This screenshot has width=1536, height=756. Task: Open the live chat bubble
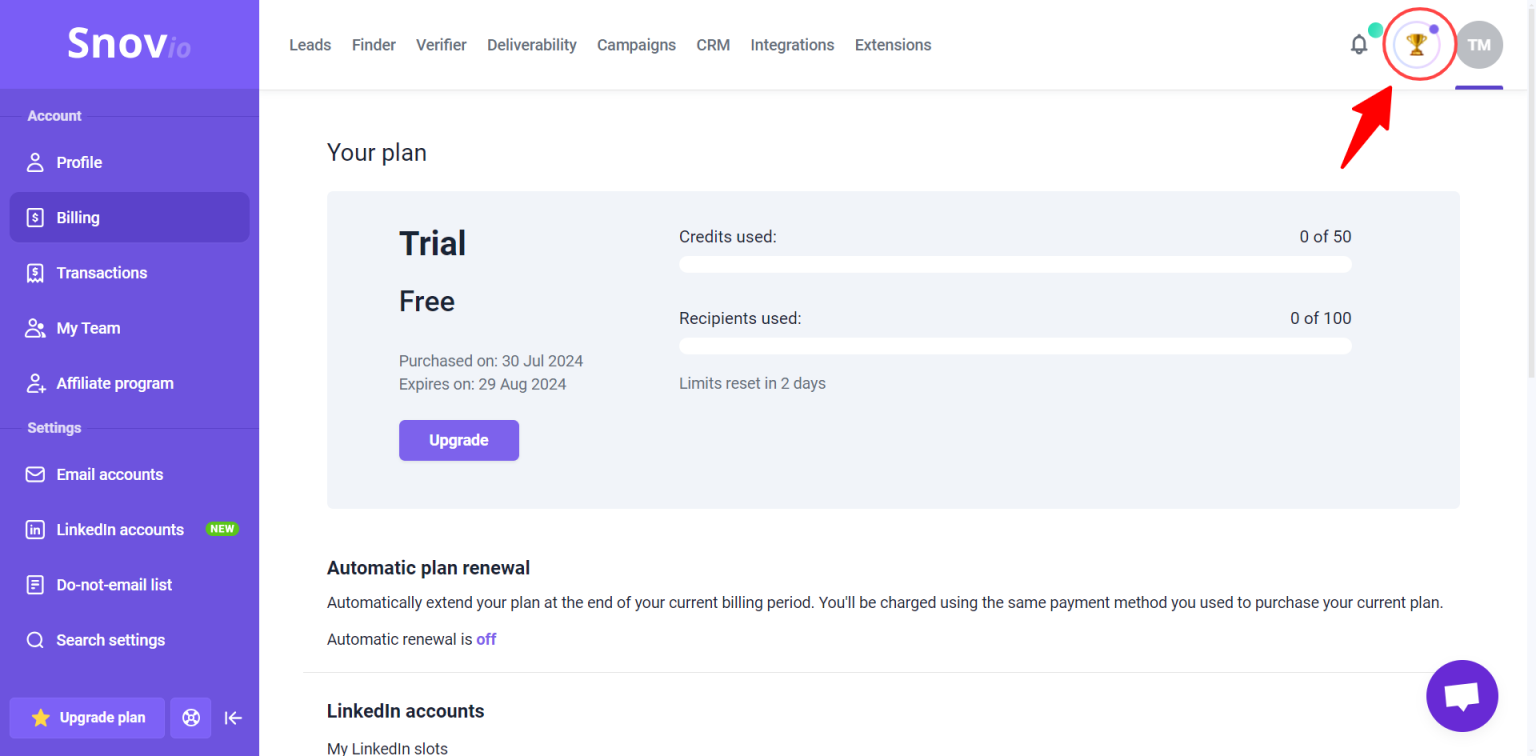click(x=1462, y=696)
